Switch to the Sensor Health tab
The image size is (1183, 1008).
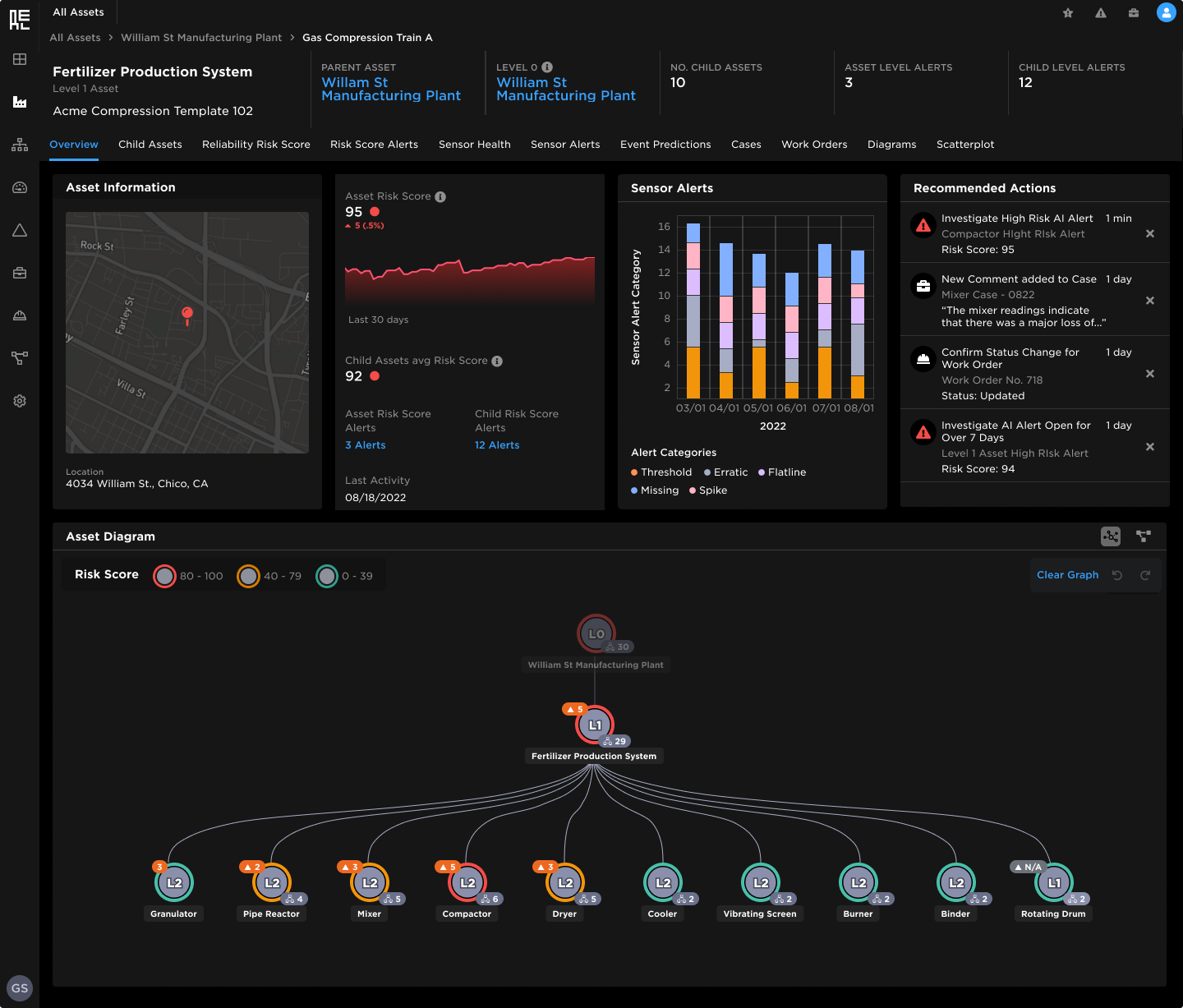[x=475, y=145]
